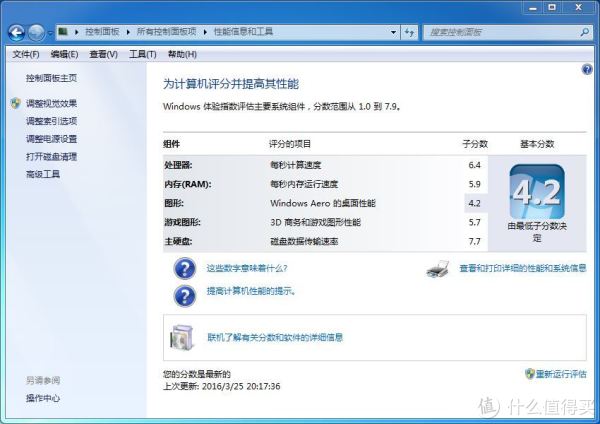Open the 提高计算机性能的提示 link
The image size is (600, 424).
[x=251, y=291]
